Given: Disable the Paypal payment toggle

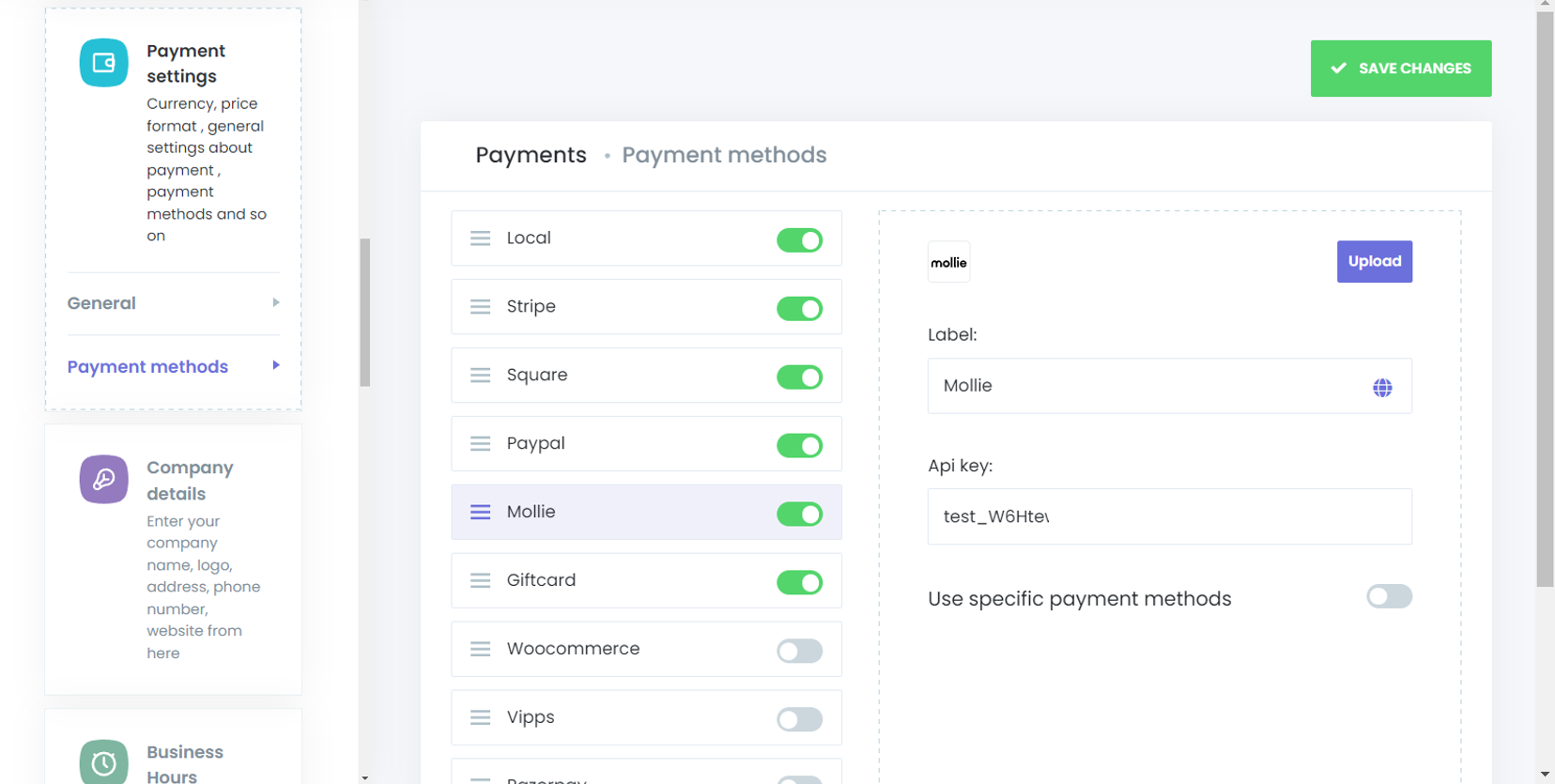Looking at the screenshot, I should click(x=799, y=445).
